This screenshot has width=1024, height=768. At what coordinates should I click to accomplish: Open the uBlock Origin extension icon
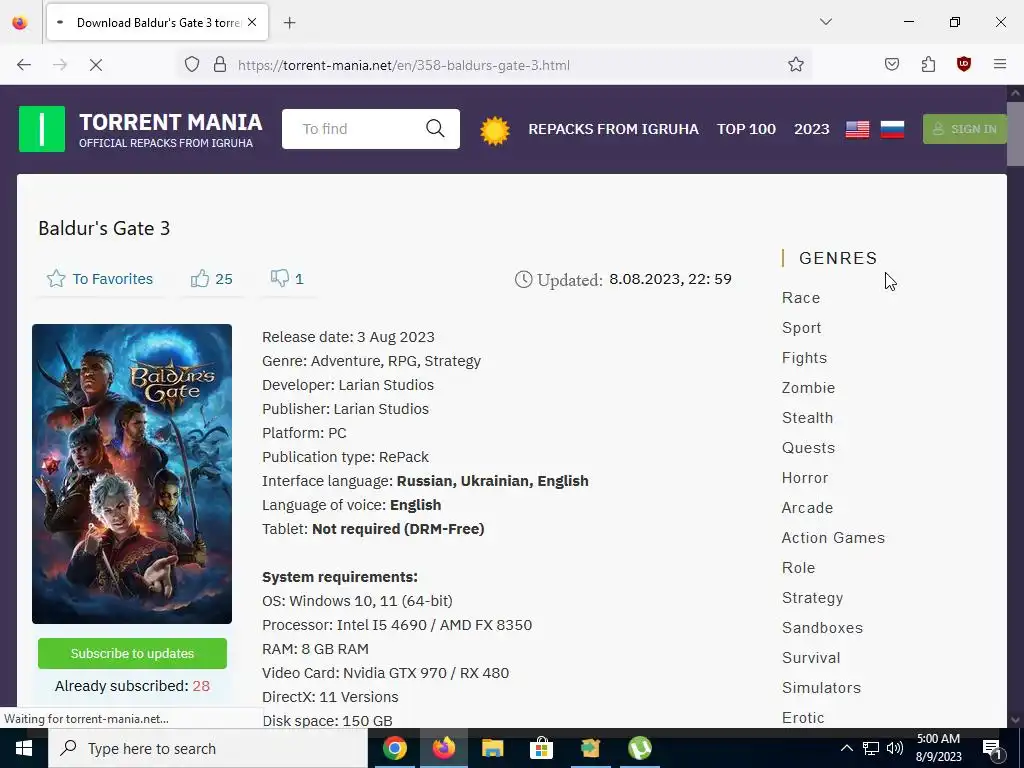[964, 64]
